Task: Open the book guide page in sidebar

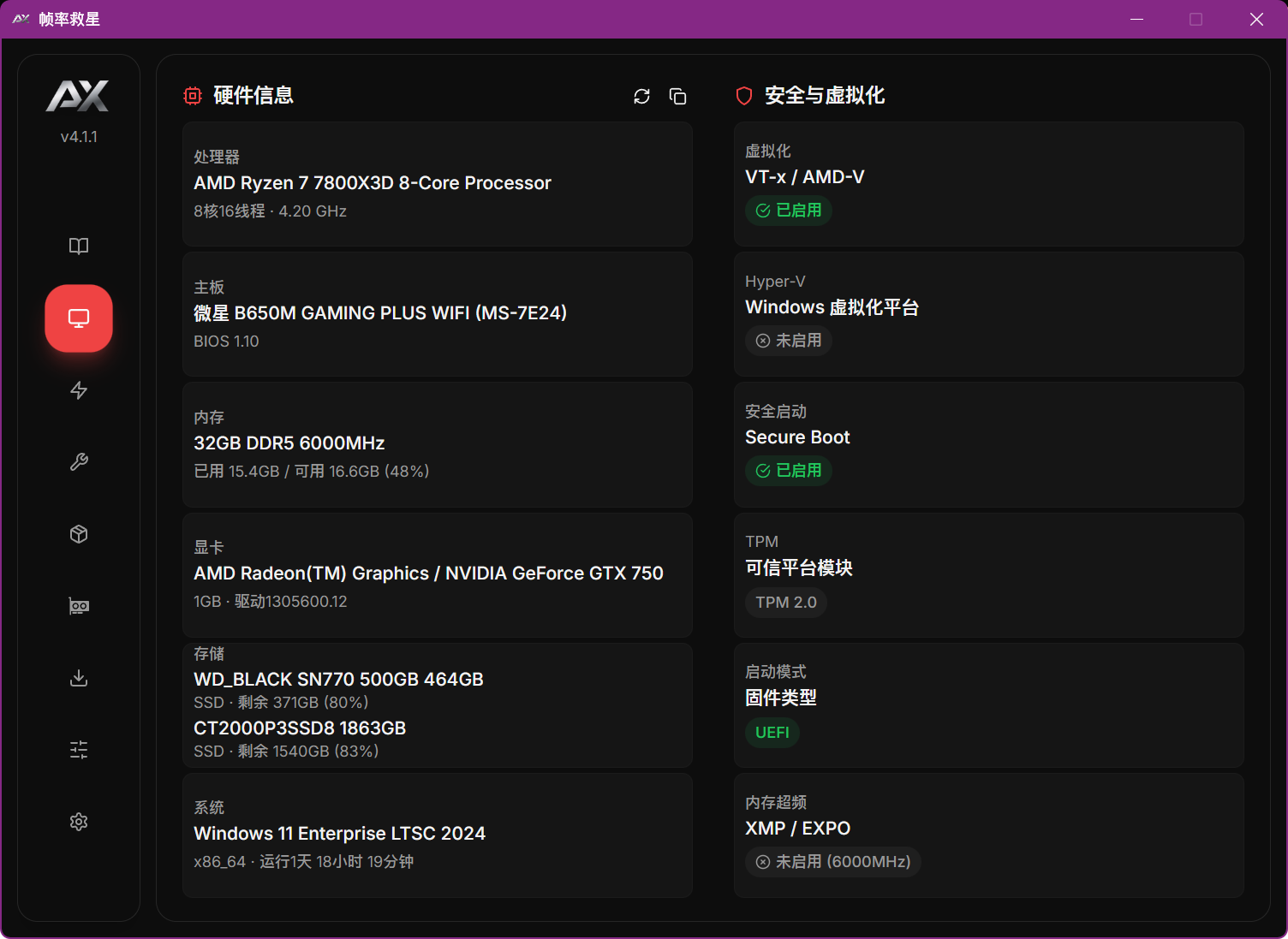Action: [79, 247]
